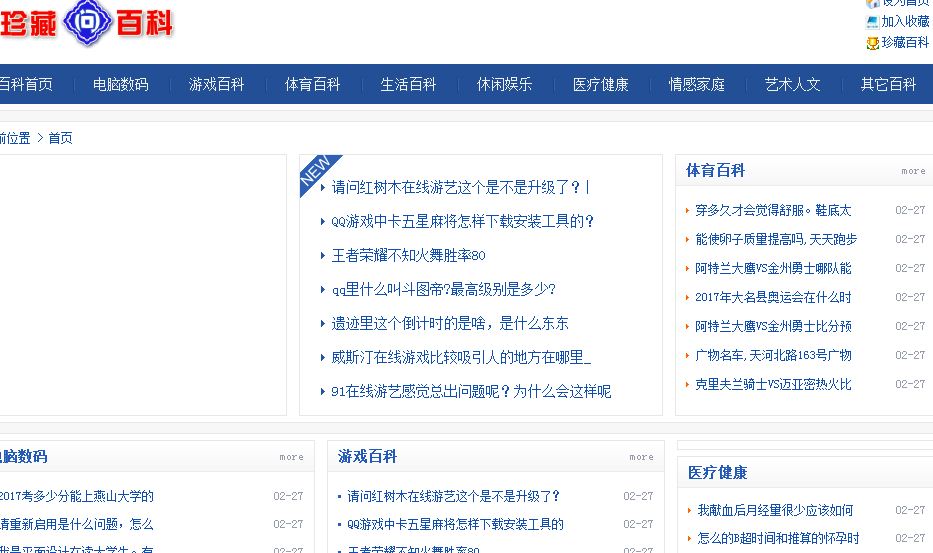
Task: Select 体育百科 in the navigation bar
Action: [x=312, y=85]
